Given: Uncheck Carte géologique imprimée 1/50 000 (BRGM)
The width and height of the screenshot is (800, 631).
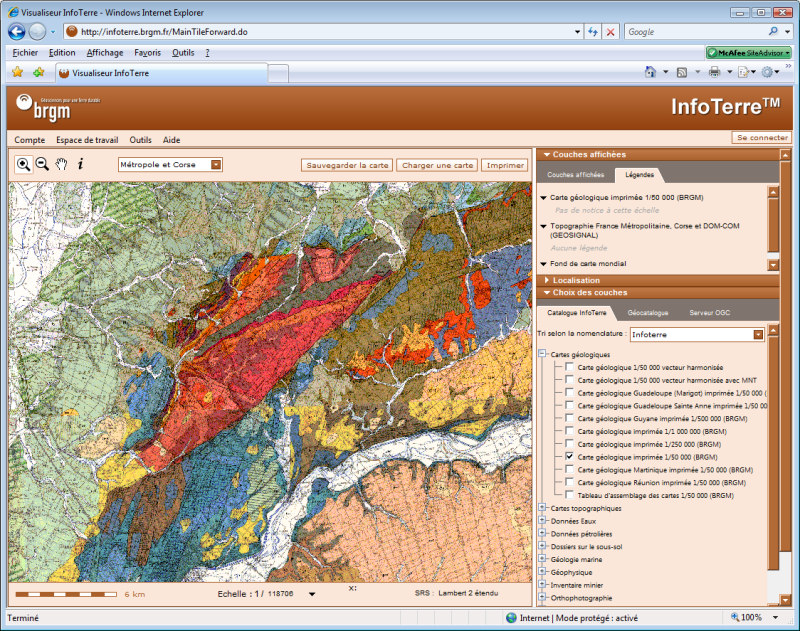Looking at the screenshot, I should click(x=569, y=457).
